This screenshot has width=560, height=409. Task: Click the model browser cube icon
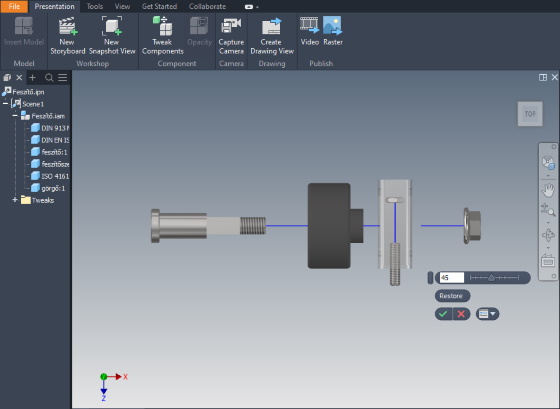point(7,78)
